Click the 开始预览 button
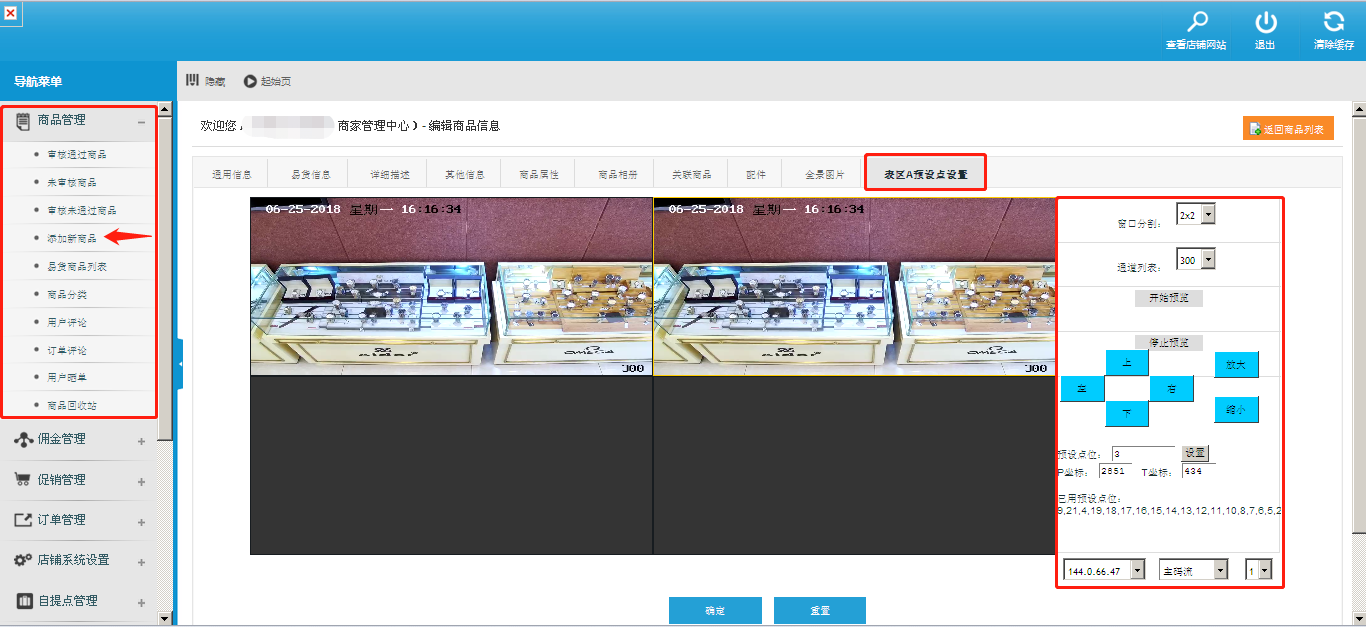 click(1168, 298)
